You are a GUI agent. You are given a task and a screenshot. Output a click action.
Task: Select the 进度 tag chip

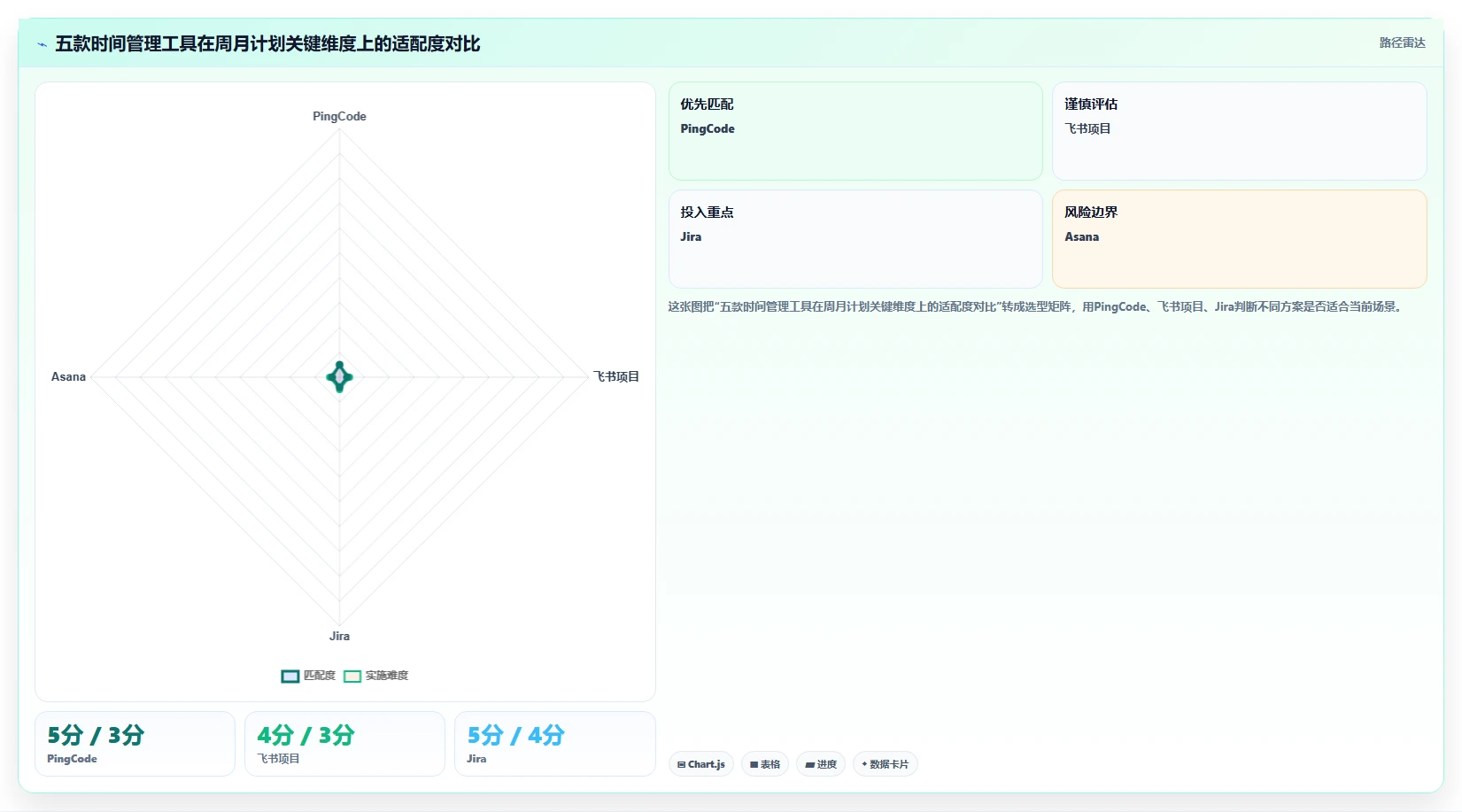point(821,764)
